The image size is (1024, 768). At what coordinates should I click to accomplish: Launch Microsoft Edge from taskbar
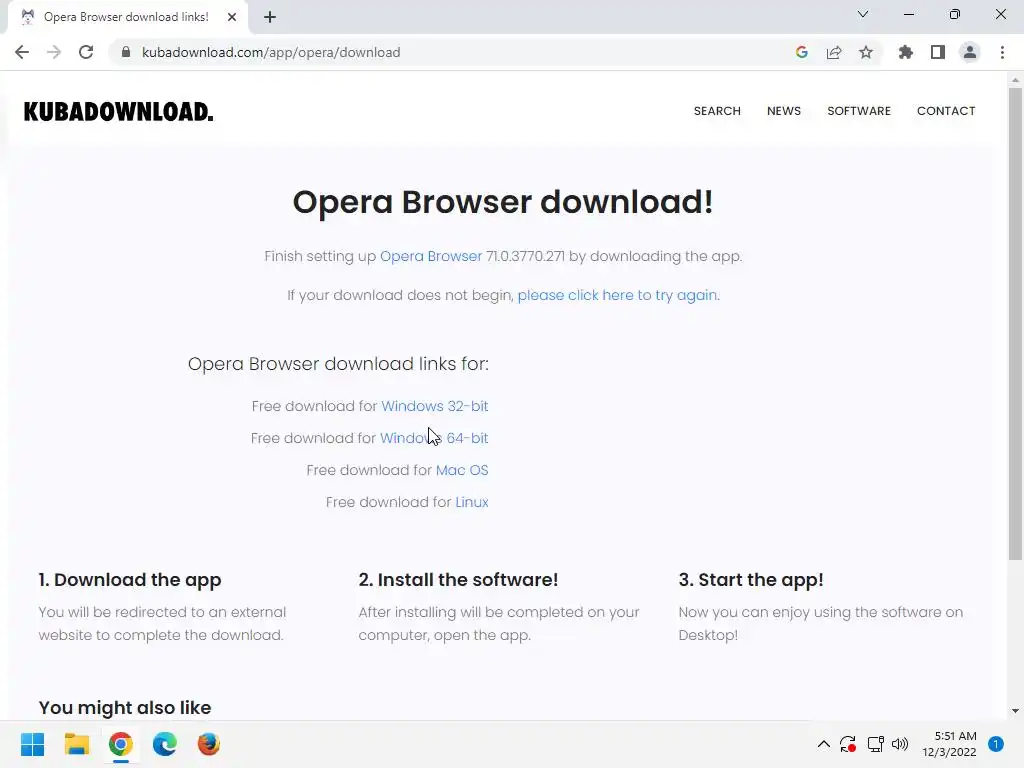tap(165, 744)
